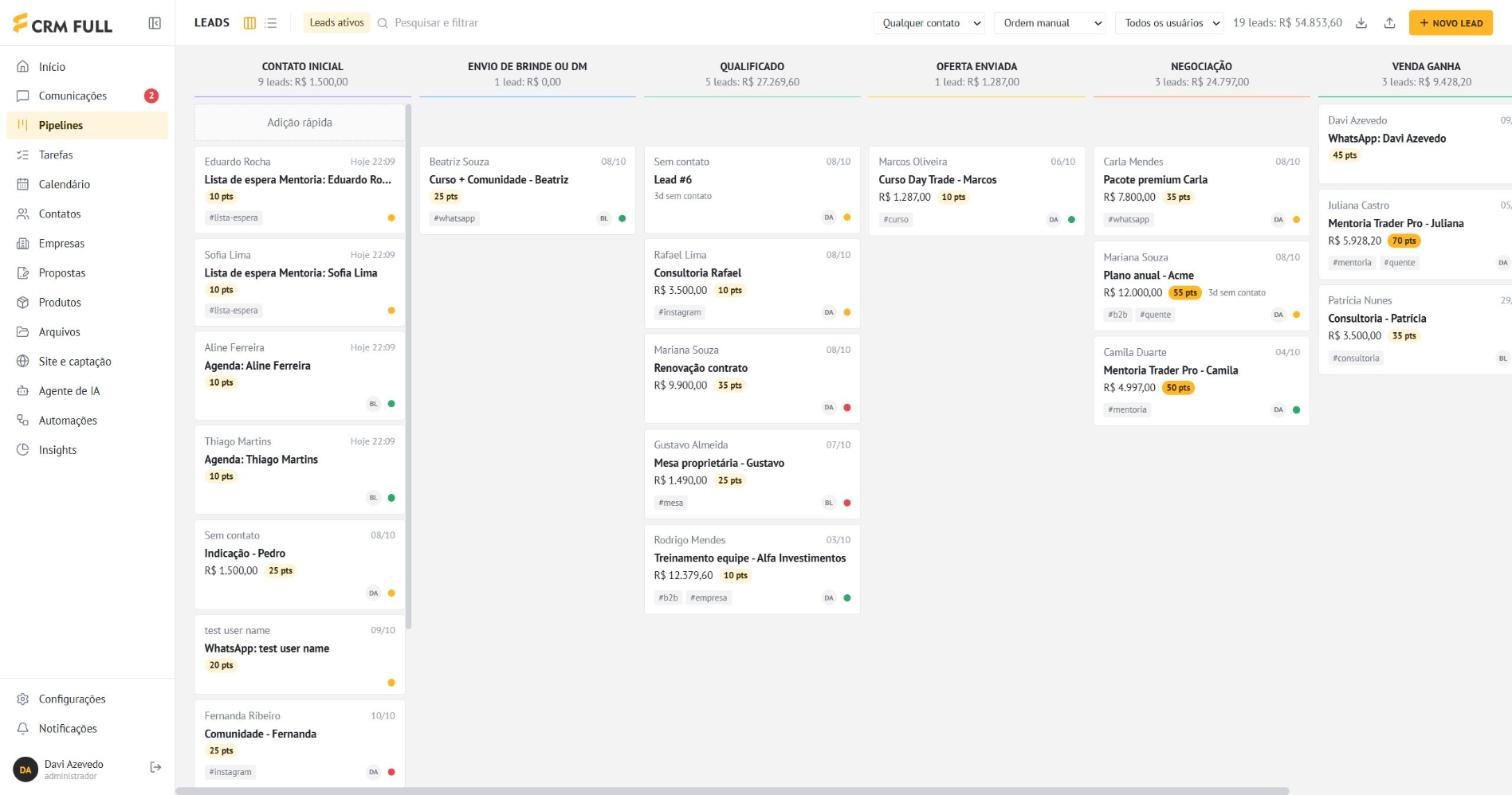
Task: Go to Início in the sidebar
Action: tap(87, 67)
